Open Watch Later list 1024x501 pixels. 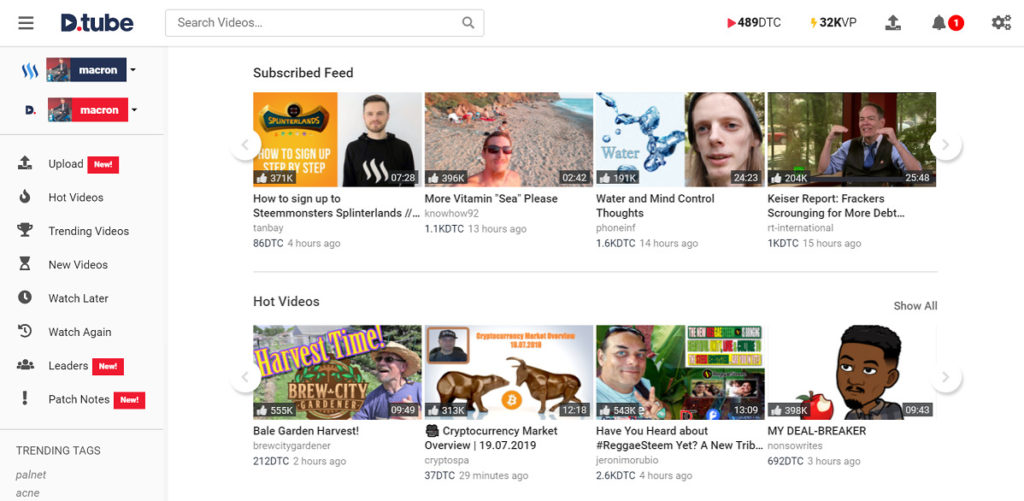pos(78,299)
